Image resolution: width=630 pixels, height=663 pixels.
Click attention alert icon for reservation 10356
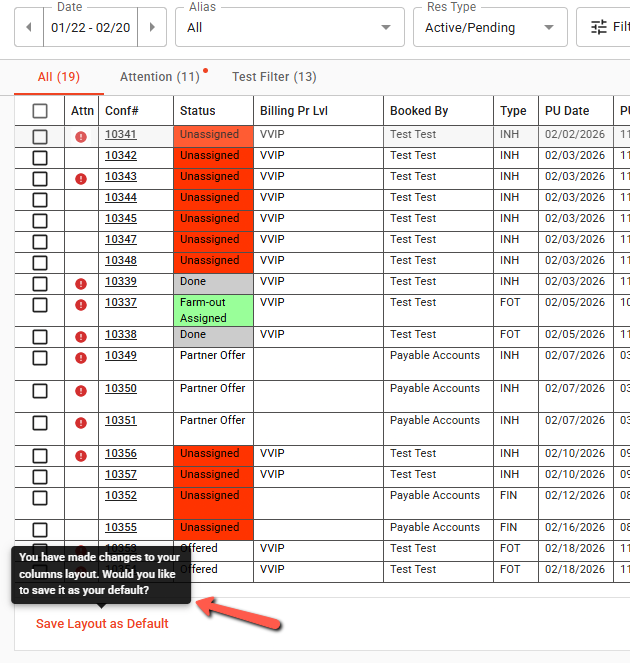tap(81, 455)
